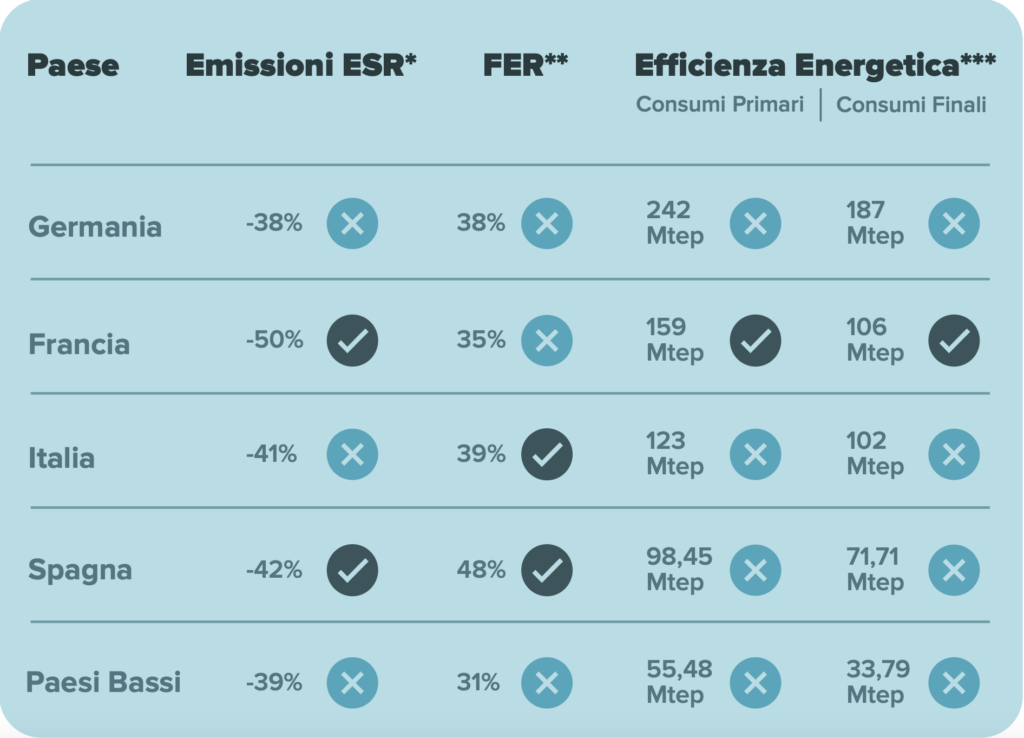Click the checkmark icon for Francia emissions
Screen dimensions: 1024x738
pyautogui.click(x=352, y=340)
